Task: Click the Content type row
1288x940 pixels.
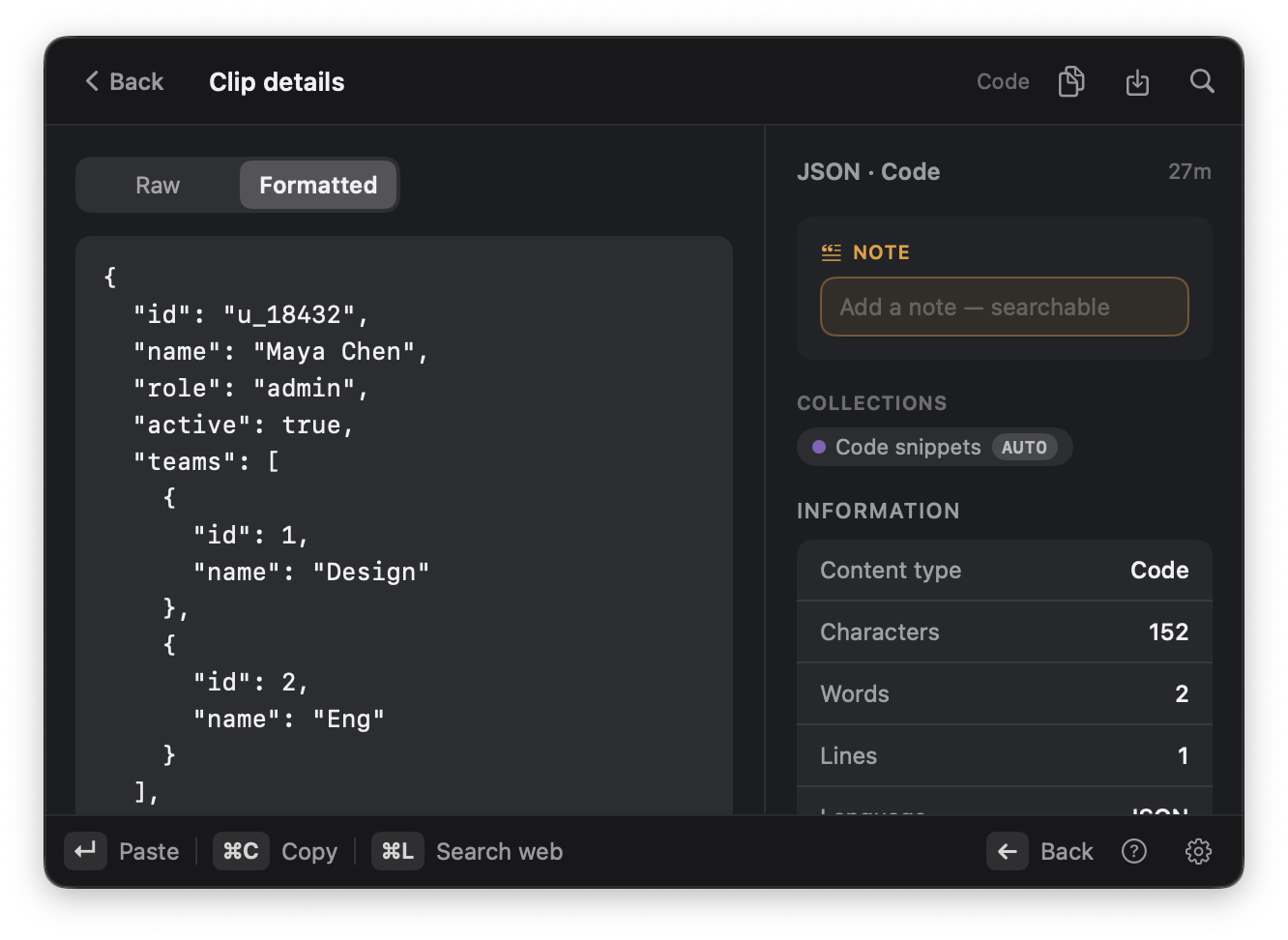Action: coord(1004,571)
